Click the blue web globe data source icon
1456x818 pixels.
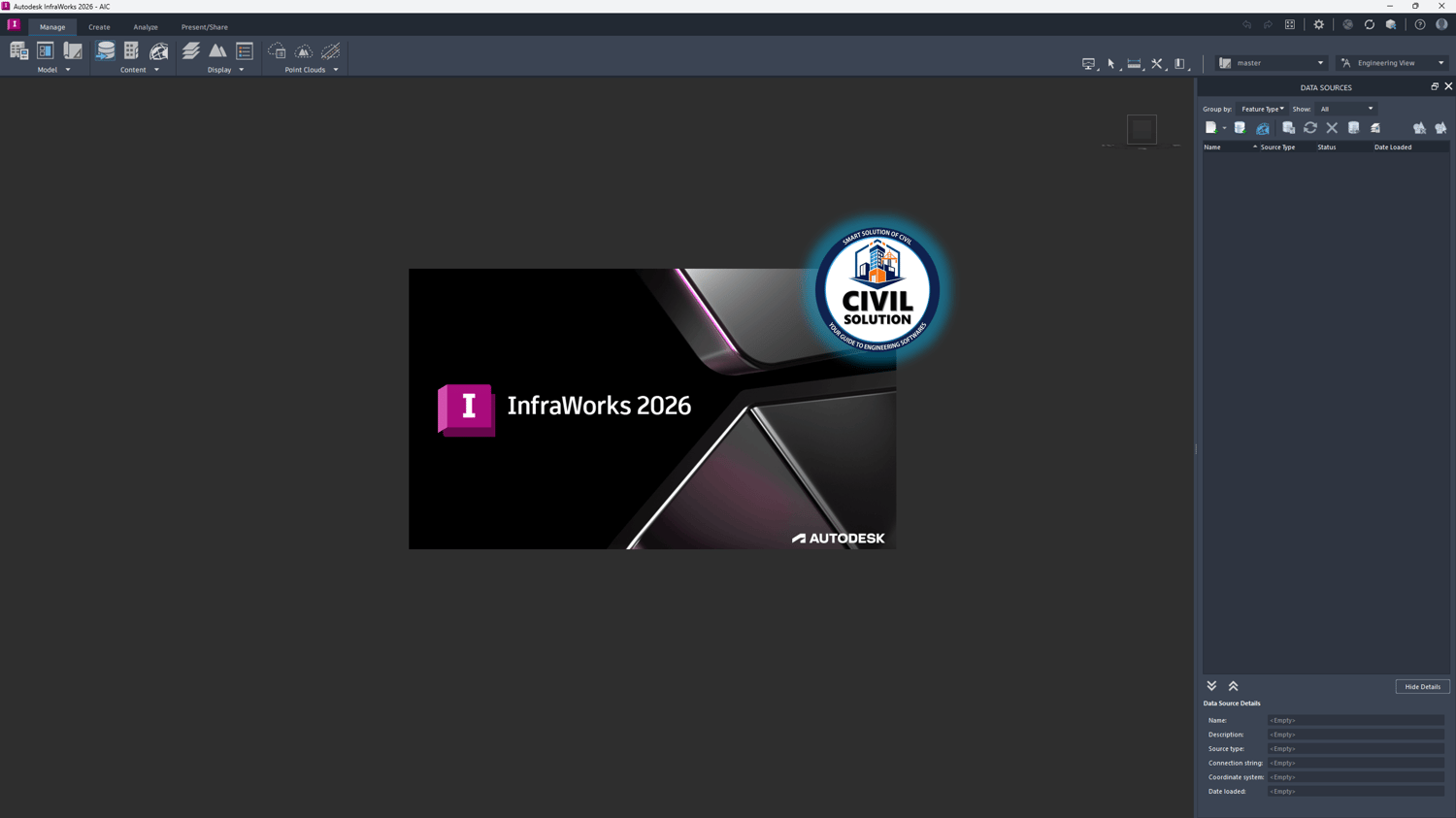pyautogui.click(x=1263, y=128)
